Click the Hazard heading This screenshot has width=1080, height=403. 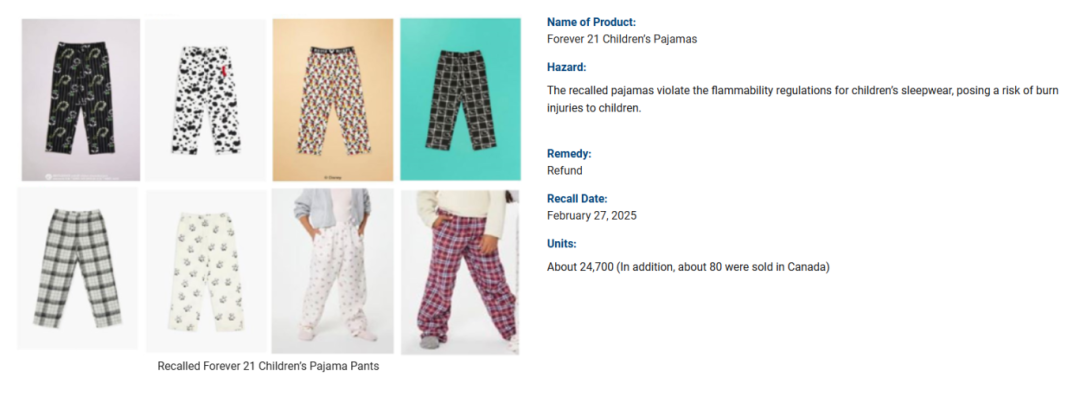pos(567,68)
